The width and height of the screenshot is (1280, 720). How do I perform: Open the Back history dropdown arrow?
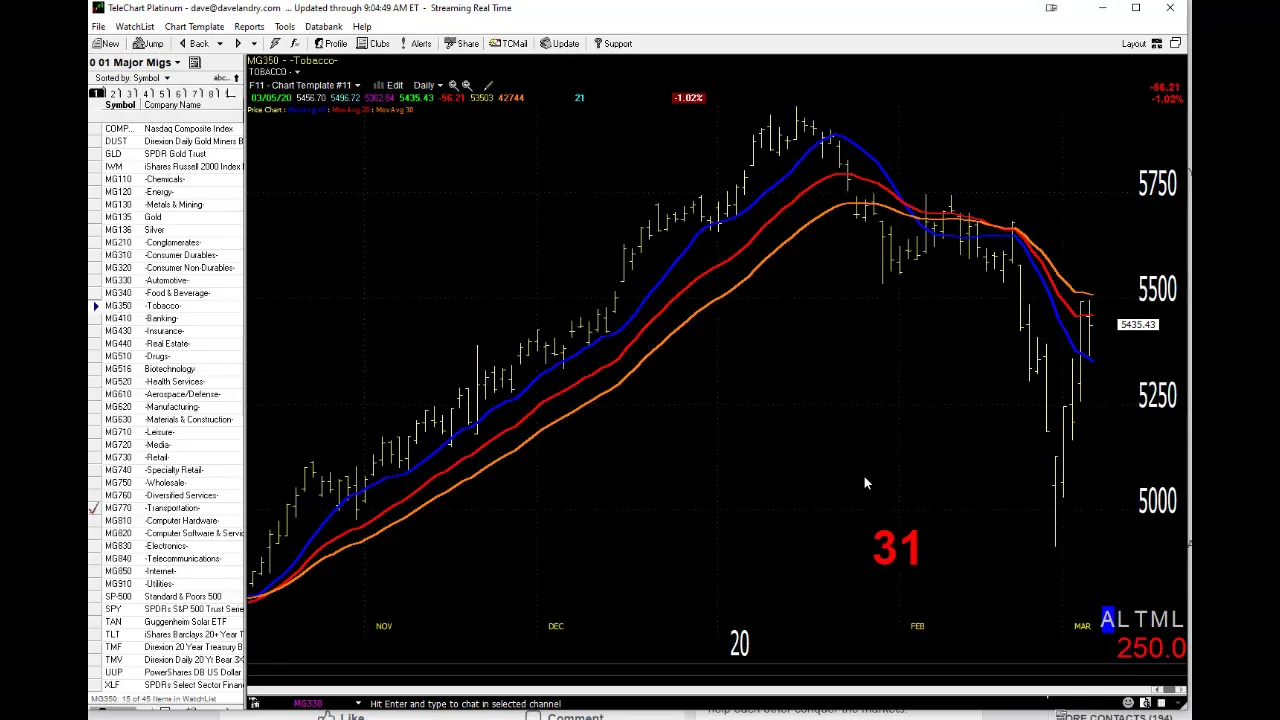(219, 44)
